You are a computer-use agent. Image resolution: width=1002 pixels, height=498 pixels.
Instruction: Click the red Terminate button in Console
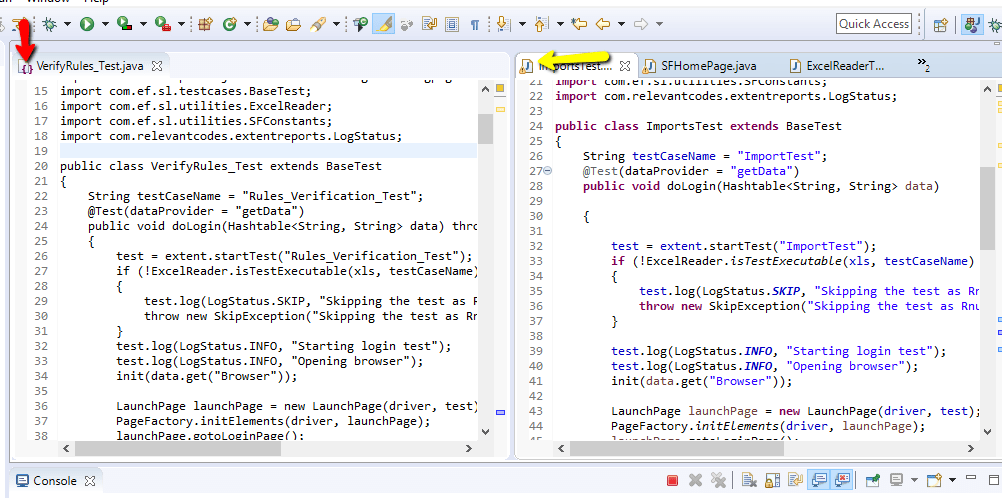(672, 481)
